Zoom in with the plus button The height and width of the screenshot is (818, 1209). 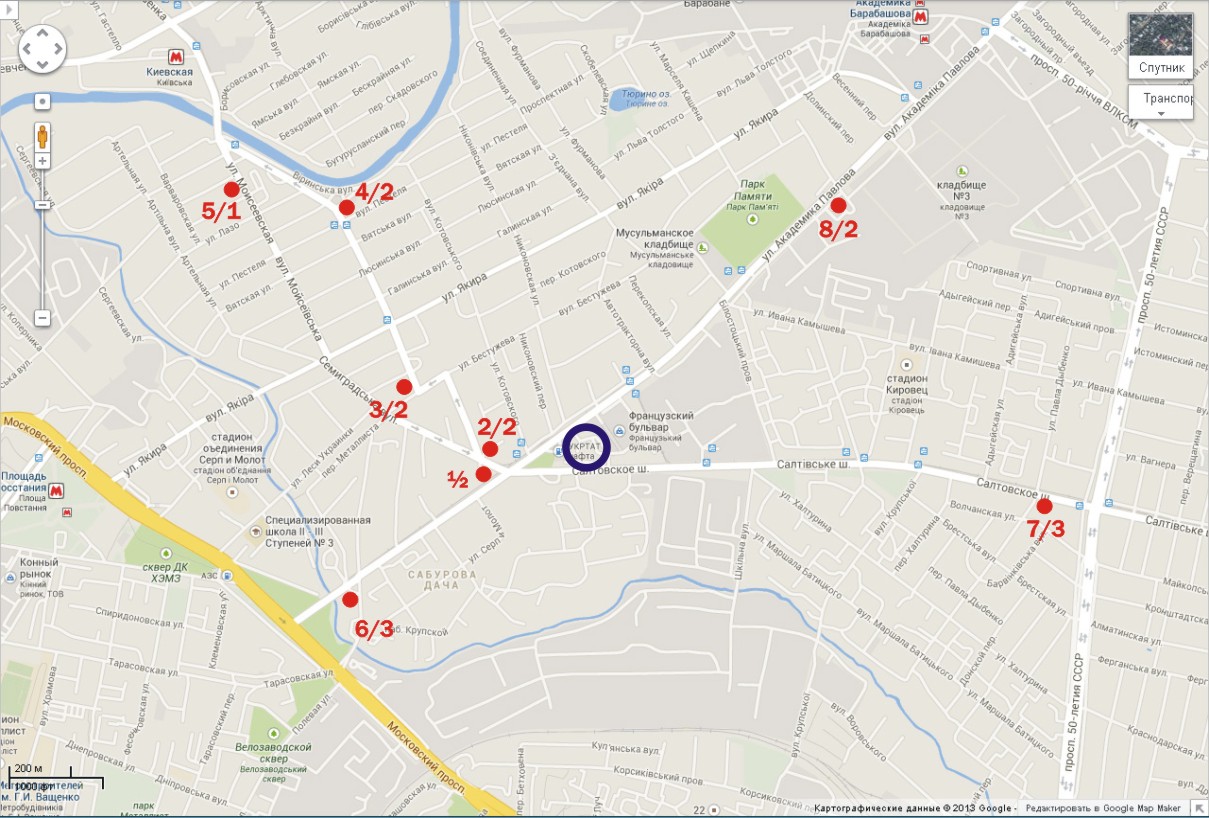pyautogui.click(x=43, y=161)
